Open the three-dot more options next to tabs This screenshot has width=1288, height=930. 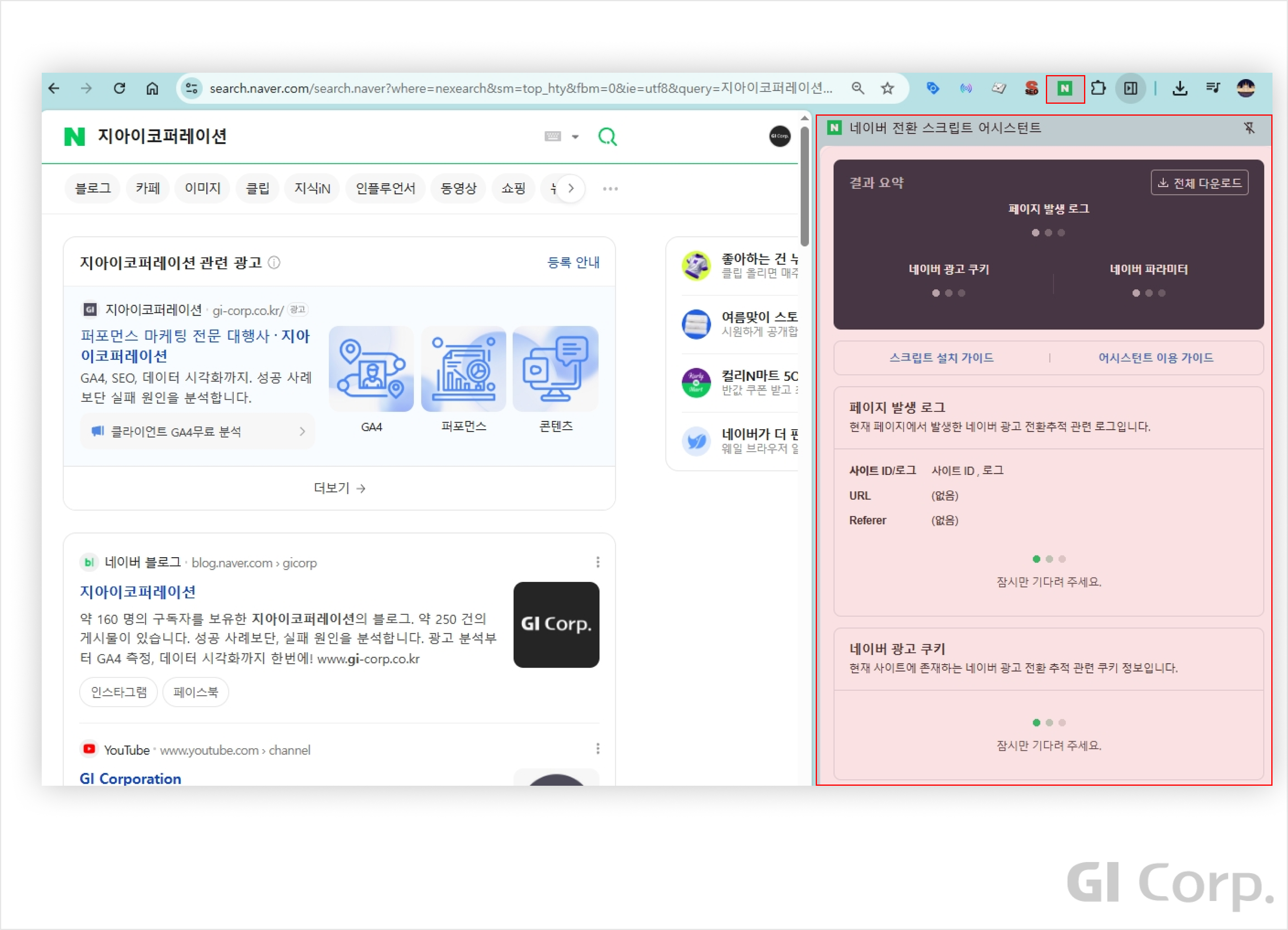coord(611,188)
